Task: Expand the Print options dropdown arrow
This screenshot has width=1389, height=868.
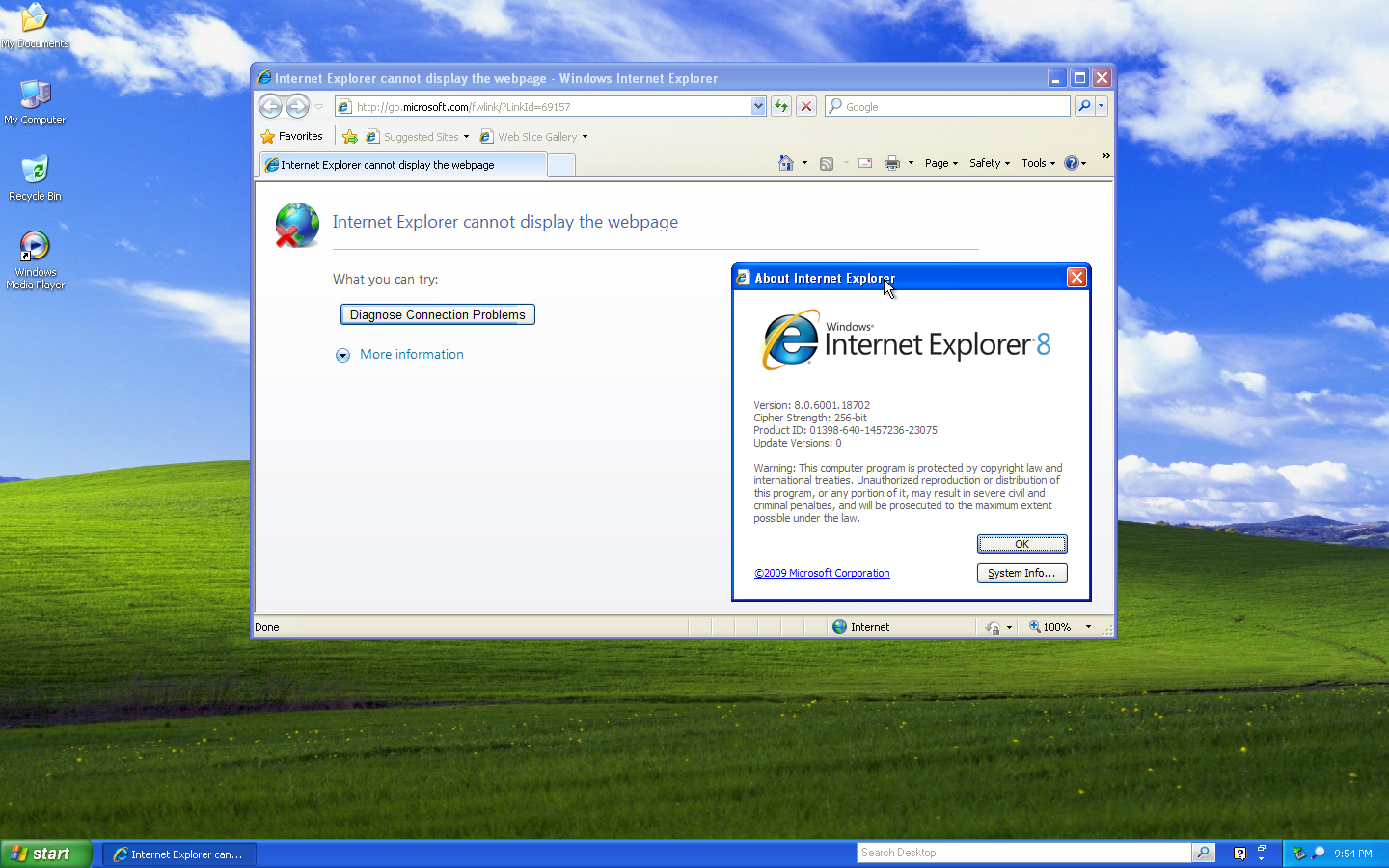Action: [911, 163]
